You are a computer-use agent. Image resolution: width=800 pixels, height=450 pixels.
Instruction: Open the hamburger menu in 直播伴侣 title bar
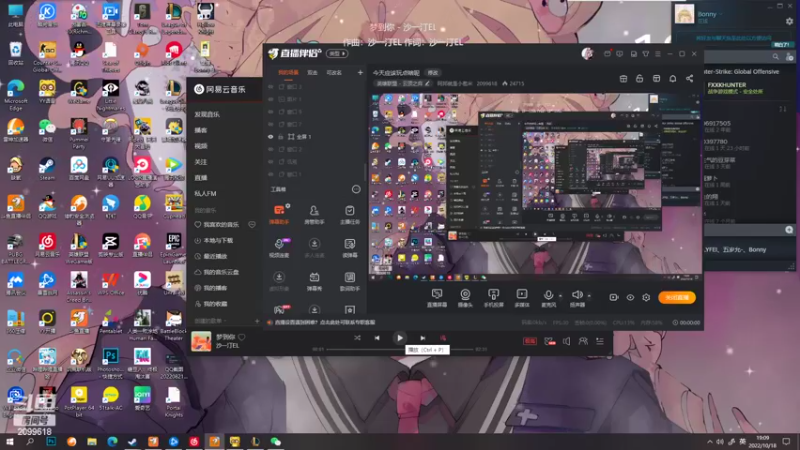[x=658, y=54]
